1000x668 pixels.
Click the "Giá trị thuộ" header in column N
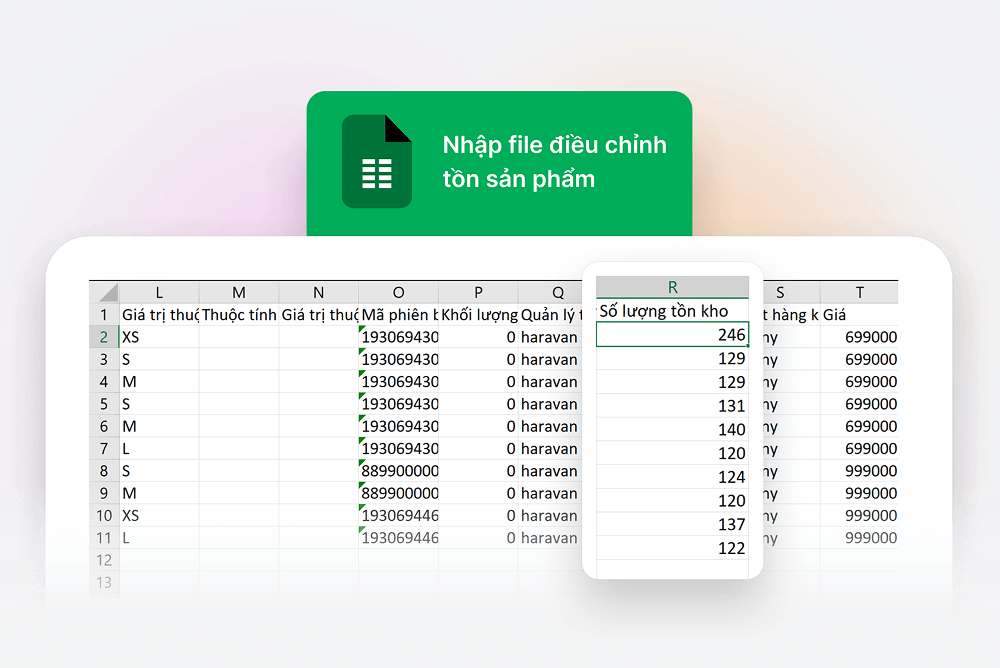[x=318, y=315]
